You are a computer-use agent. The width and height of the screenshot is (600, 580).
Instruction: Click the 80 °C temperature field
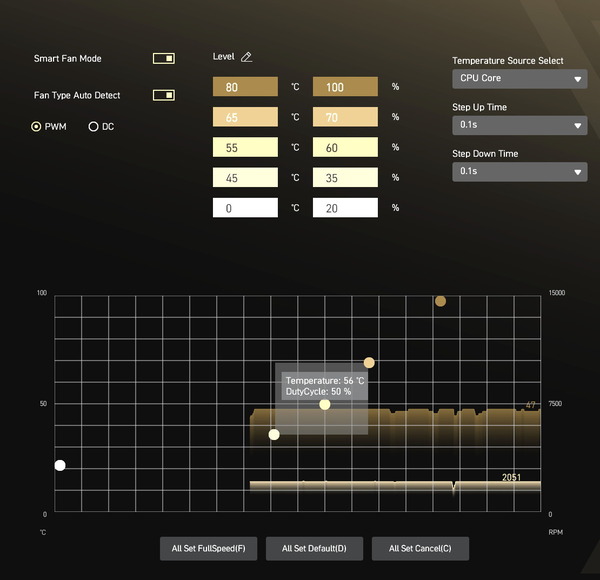[x=245, y=86]
